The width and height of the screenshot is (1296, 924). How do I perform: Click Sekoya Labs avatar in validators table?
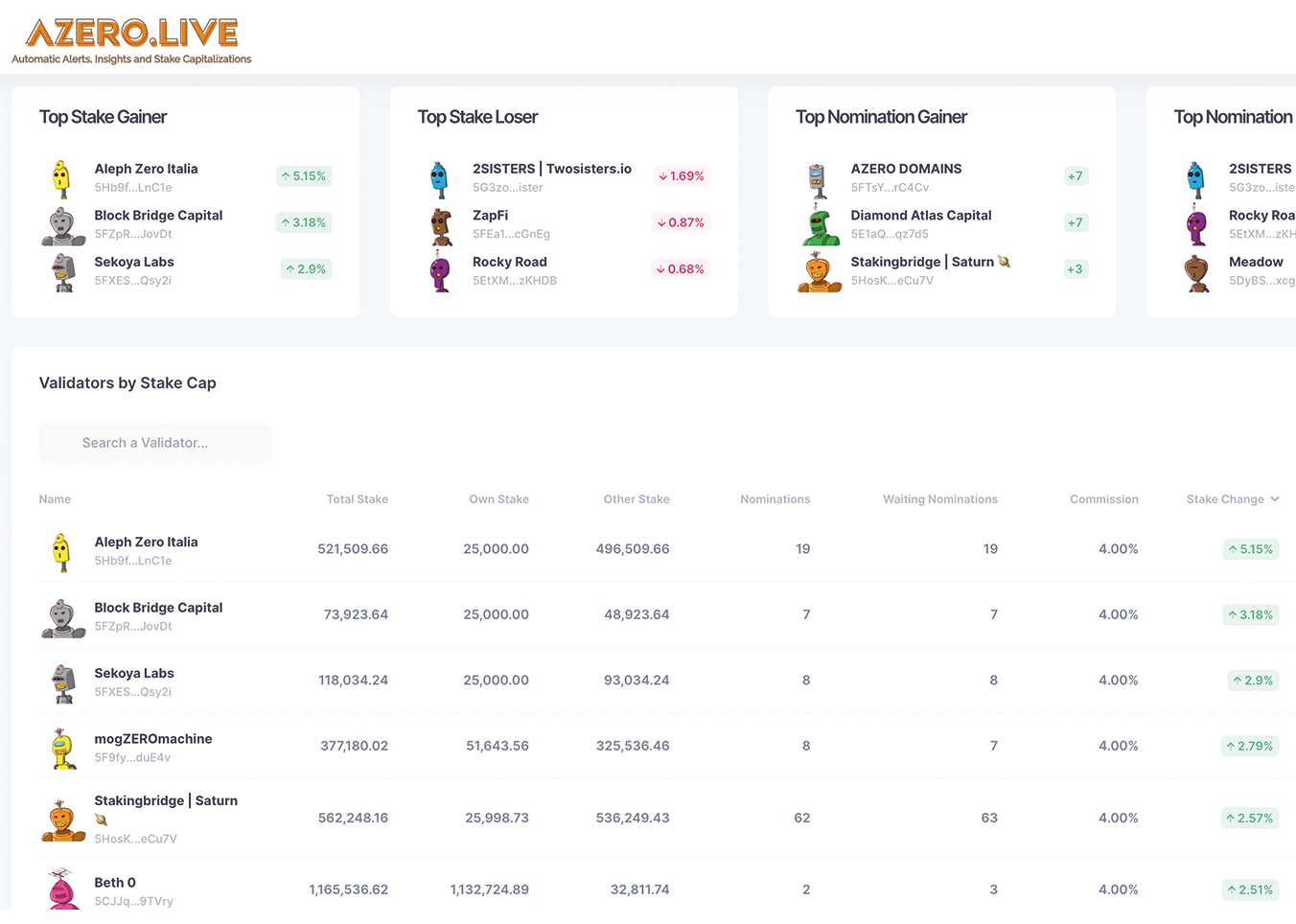[x=63, y=683]
